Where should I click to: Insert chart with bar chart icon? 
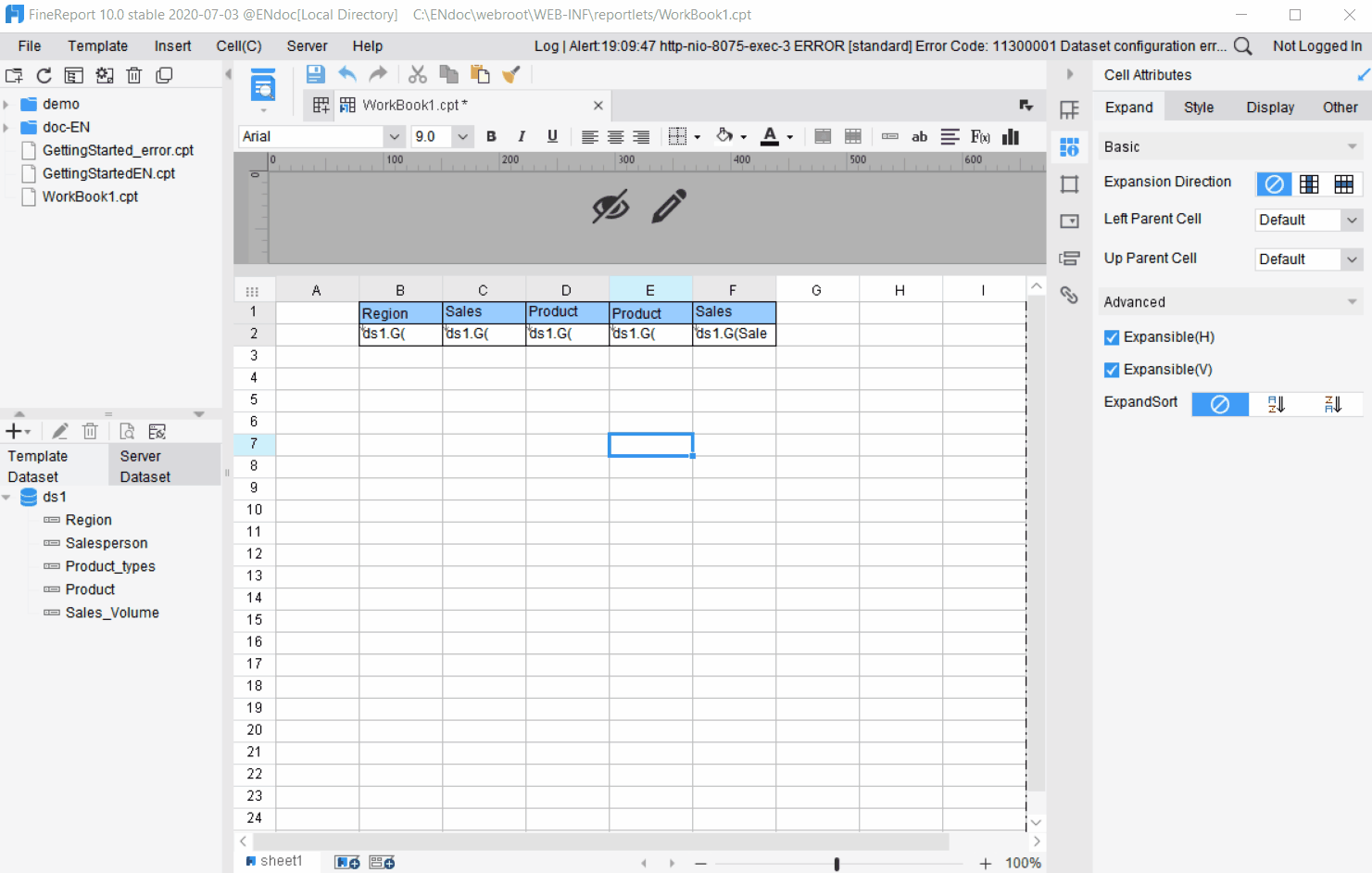(x=1011, y=136)
